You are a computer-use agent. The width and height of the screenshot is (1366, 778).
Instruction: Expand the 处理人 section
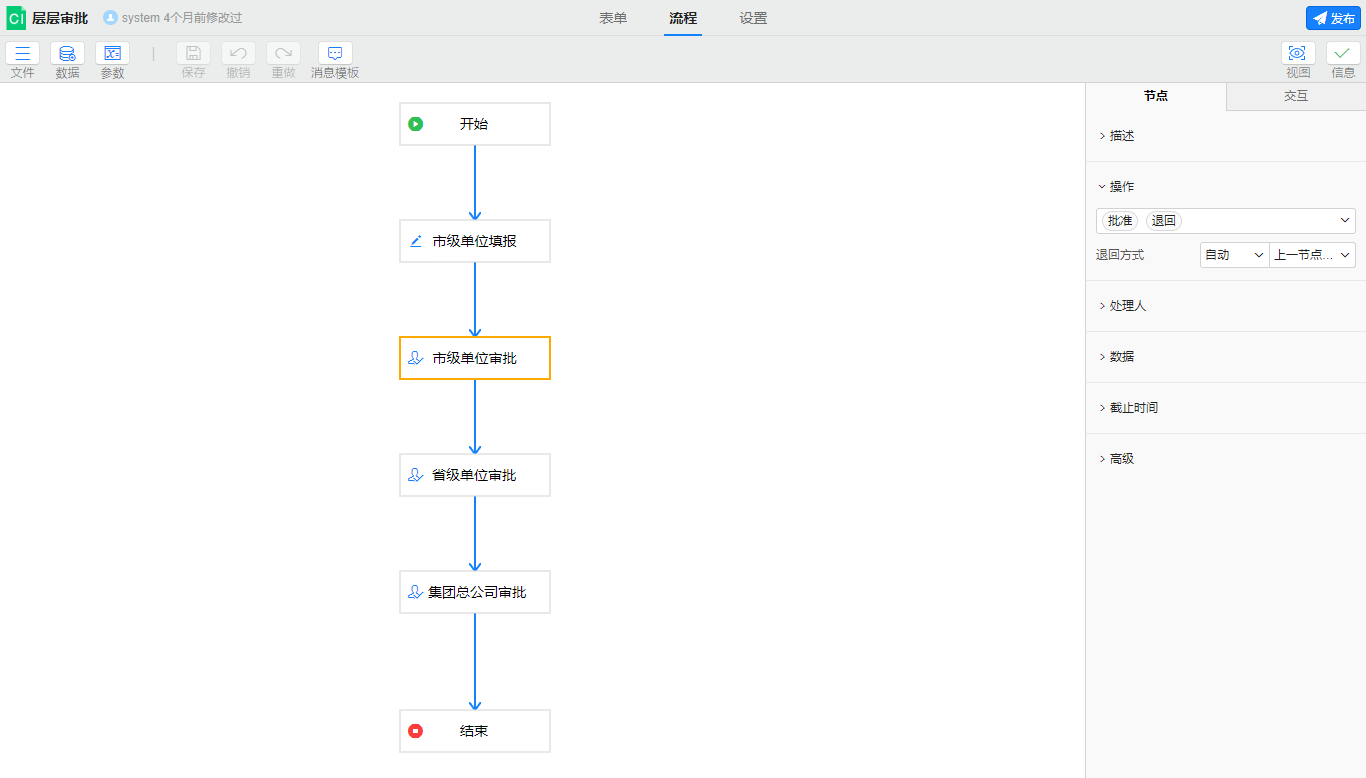pos(1127,306)
